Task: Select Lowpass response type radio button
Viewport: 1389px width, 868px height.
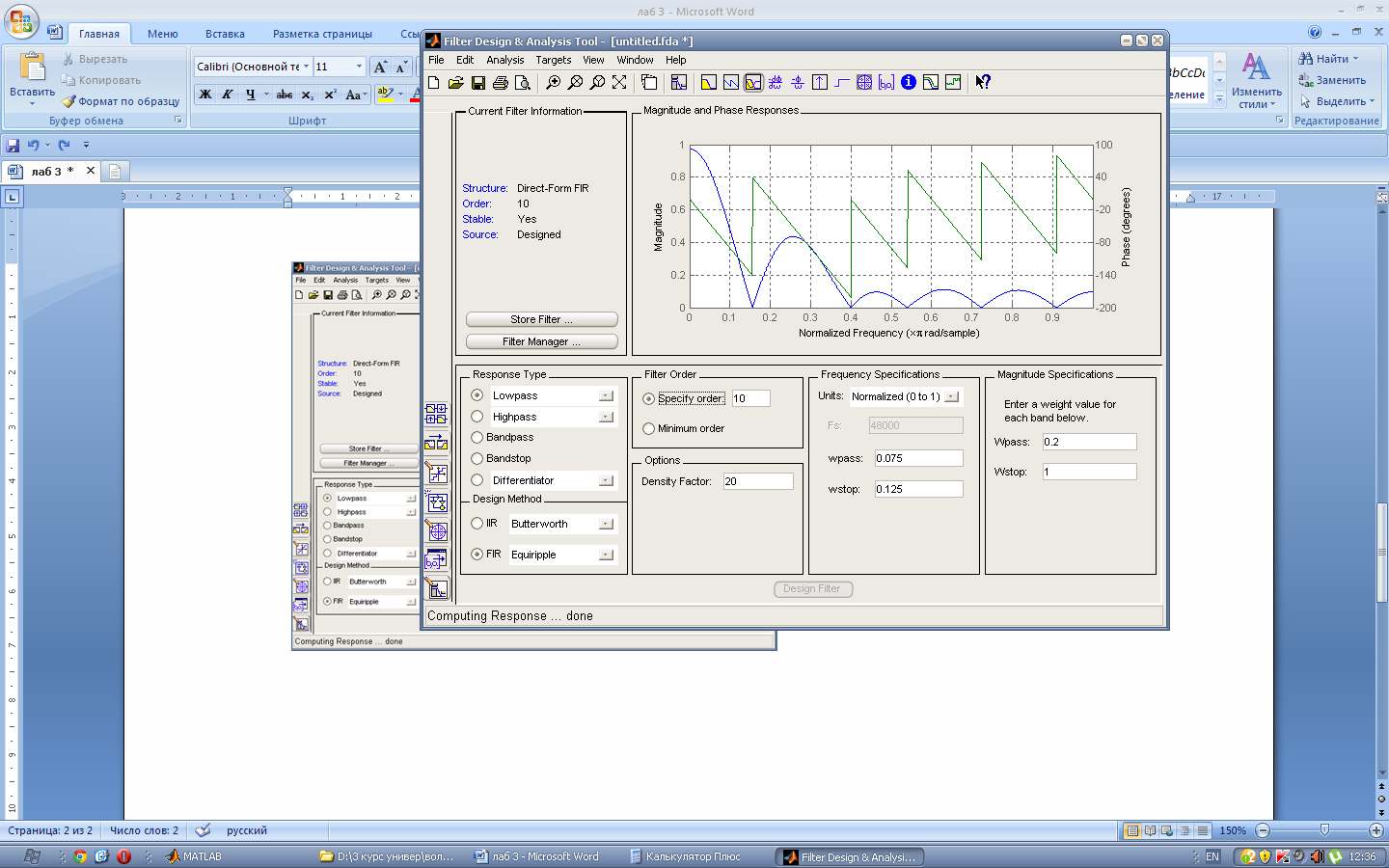Action: coord(477,395)
